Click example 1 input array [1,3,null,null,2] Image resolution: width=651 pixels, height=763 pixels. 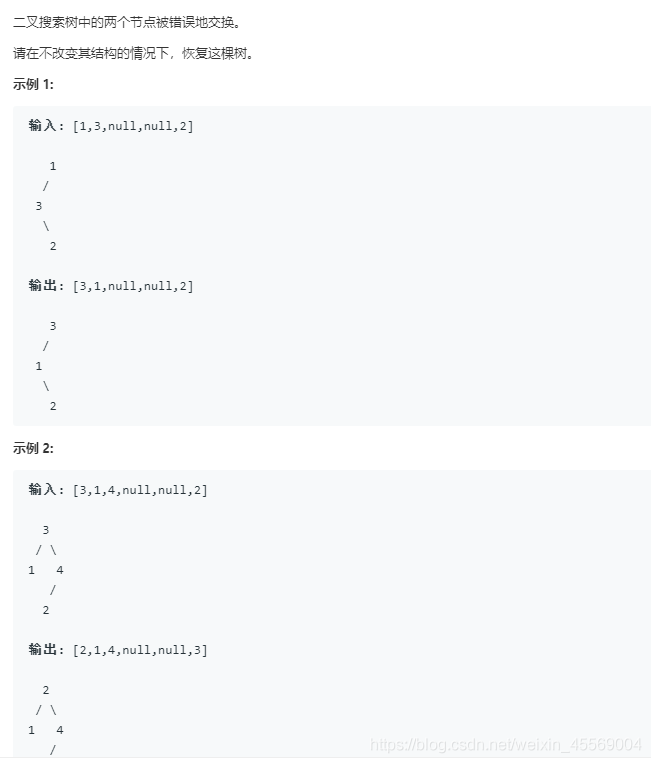click(133, 126)
